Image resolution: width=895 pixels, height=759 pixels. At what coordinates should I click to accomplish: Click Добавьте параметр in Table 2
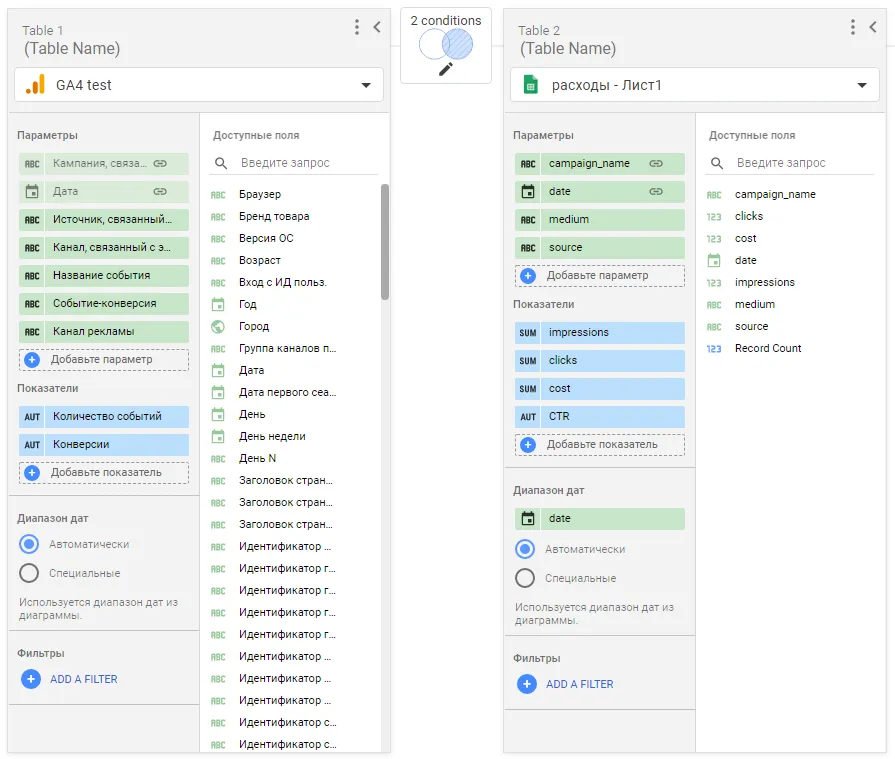point(600,276)
